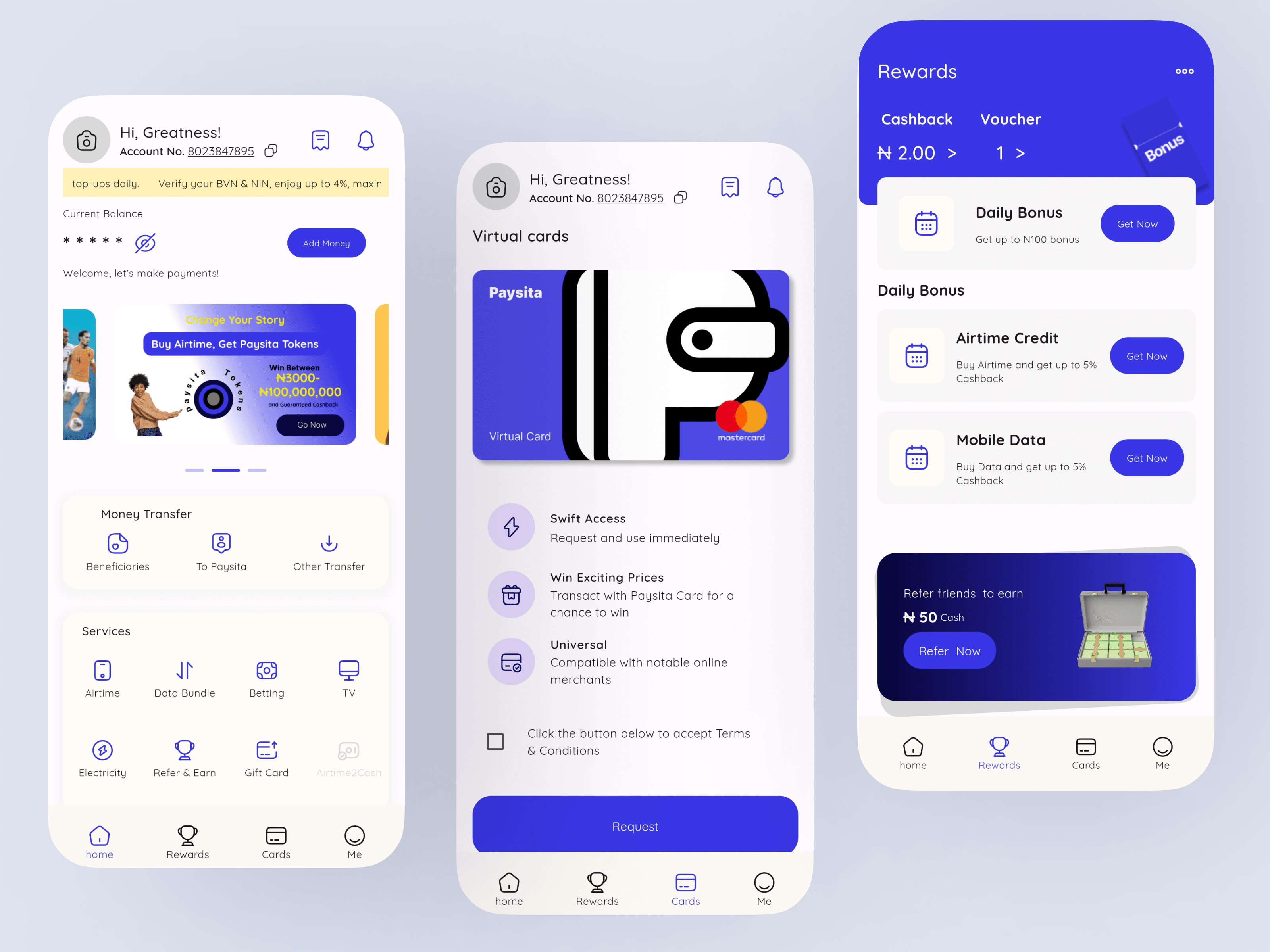The width and height of the screenshot is (1270, 952).
Task: Tap the Electricity service icon
Action: pos(103,750)
